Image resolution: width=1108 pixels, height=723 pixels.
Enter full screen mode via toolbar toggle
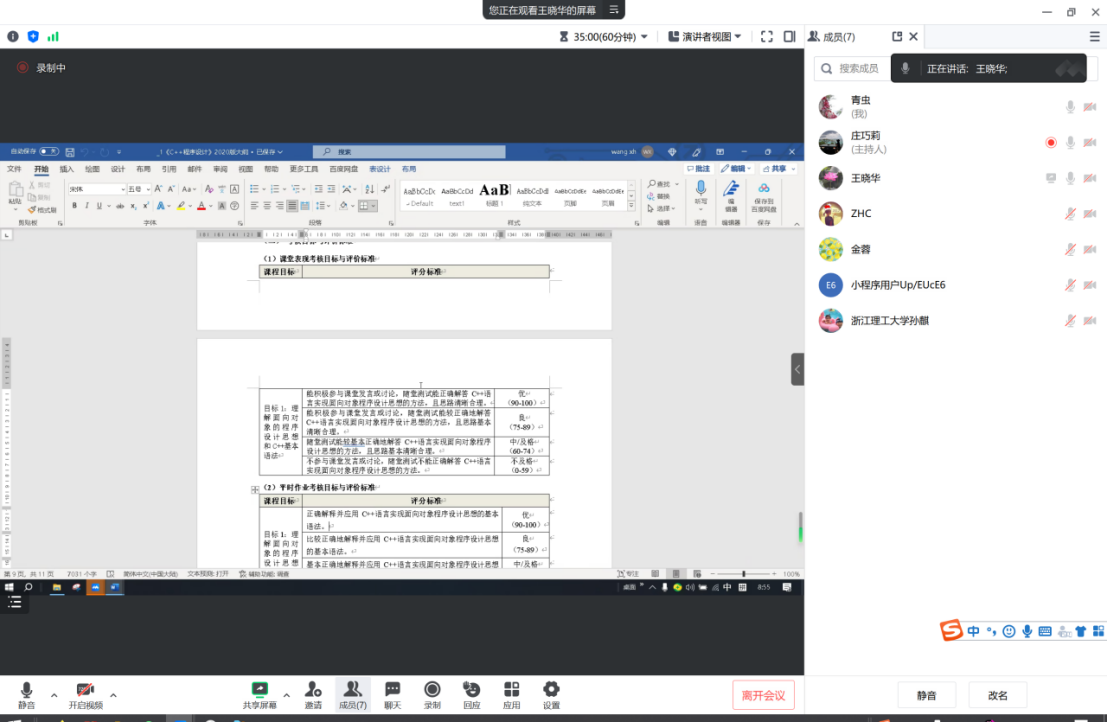pyautogui.click(x=767, y=37)
